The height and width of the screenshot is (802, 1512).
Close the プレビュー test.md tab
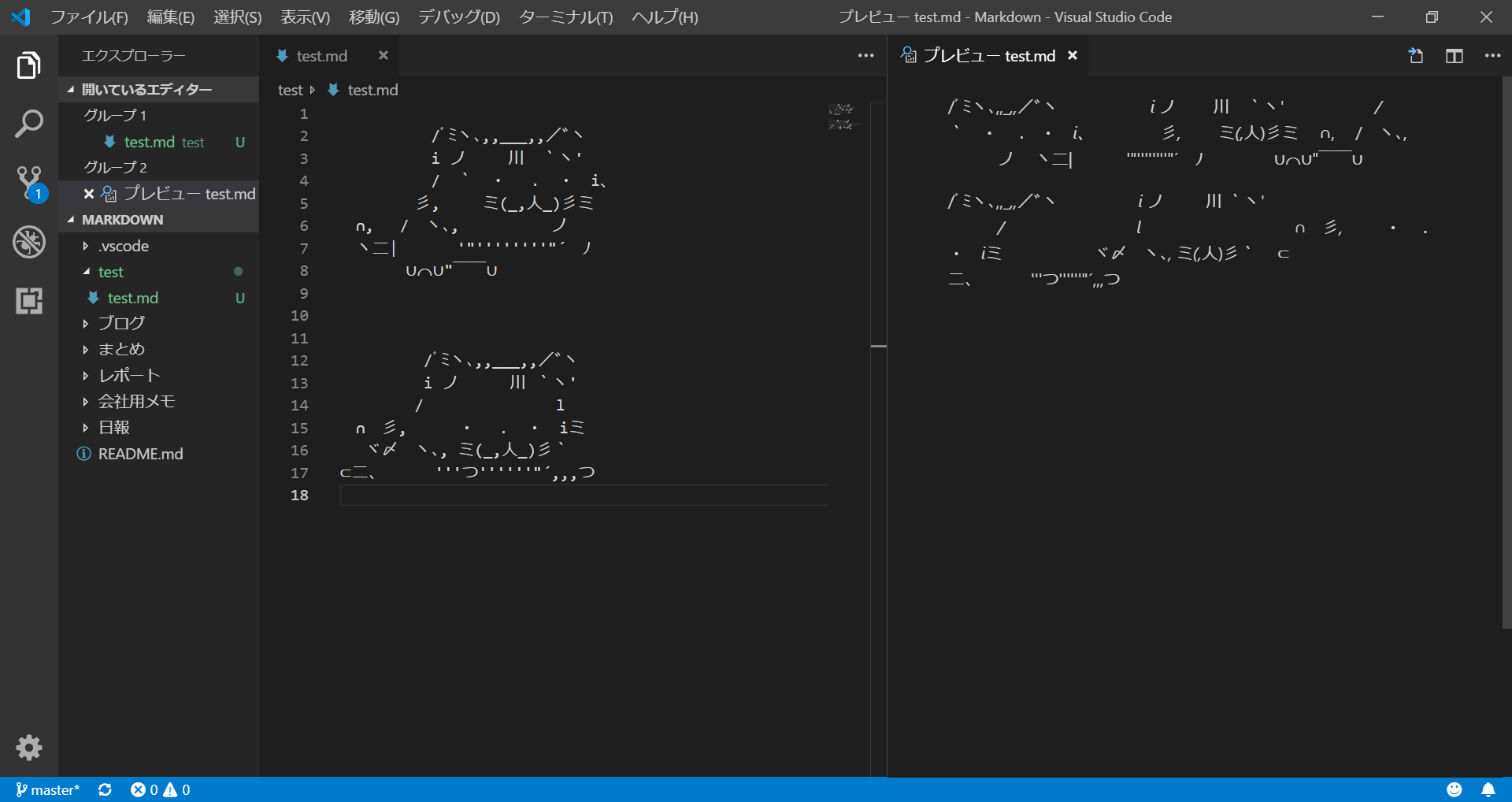coord(1072,55)
